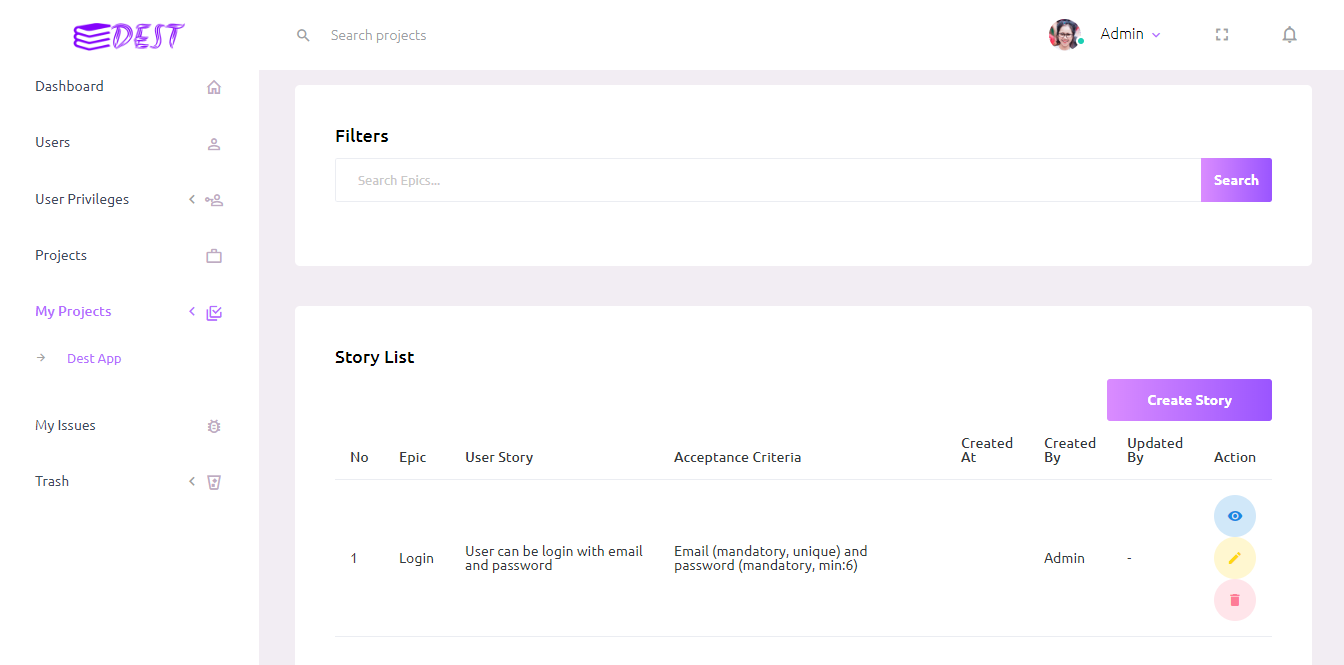Click the No column header
Image resolution: width=1344 pixels, height=665 pixels.
[x=359, y=457]
